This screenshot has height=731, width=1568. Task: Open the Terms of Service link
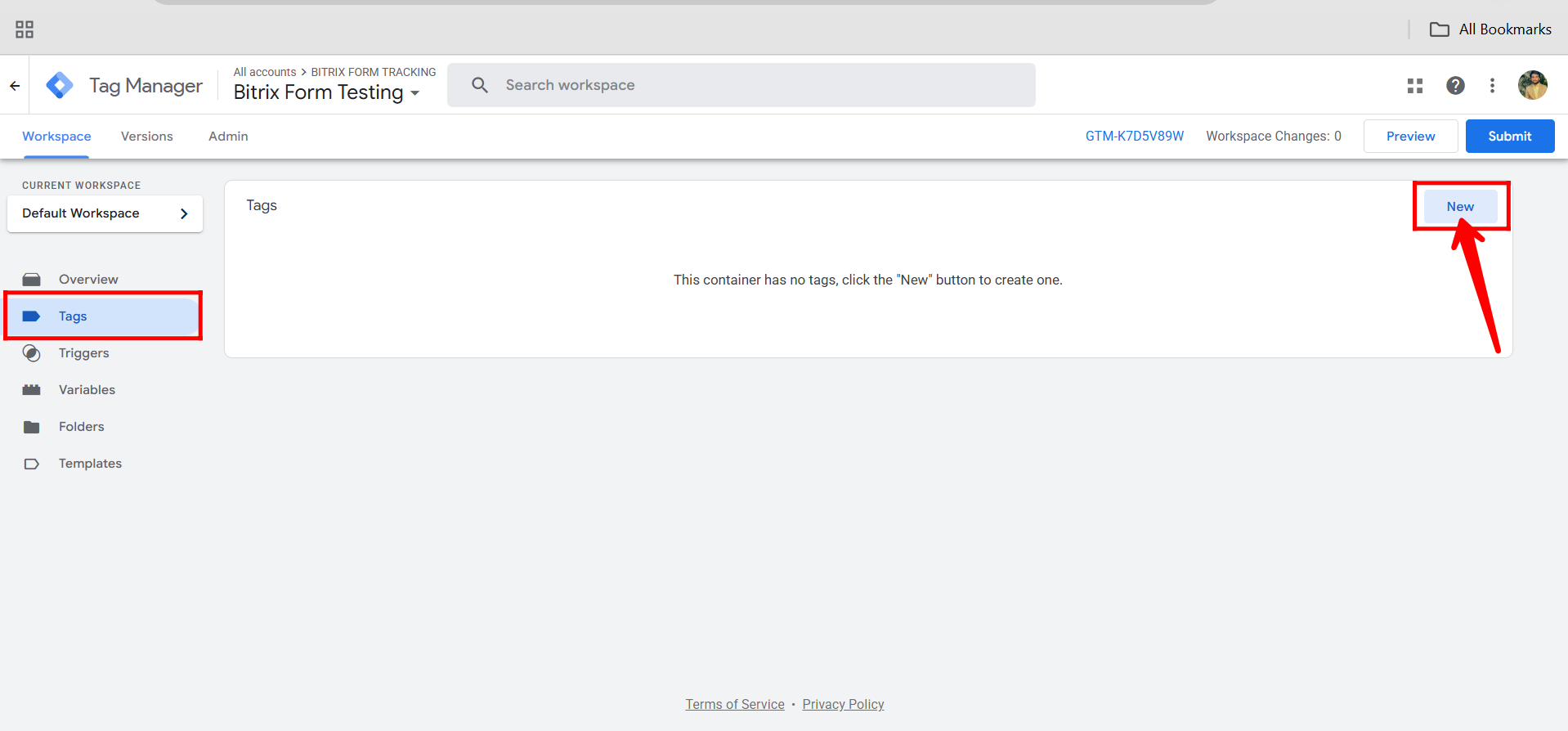point(735,704)
